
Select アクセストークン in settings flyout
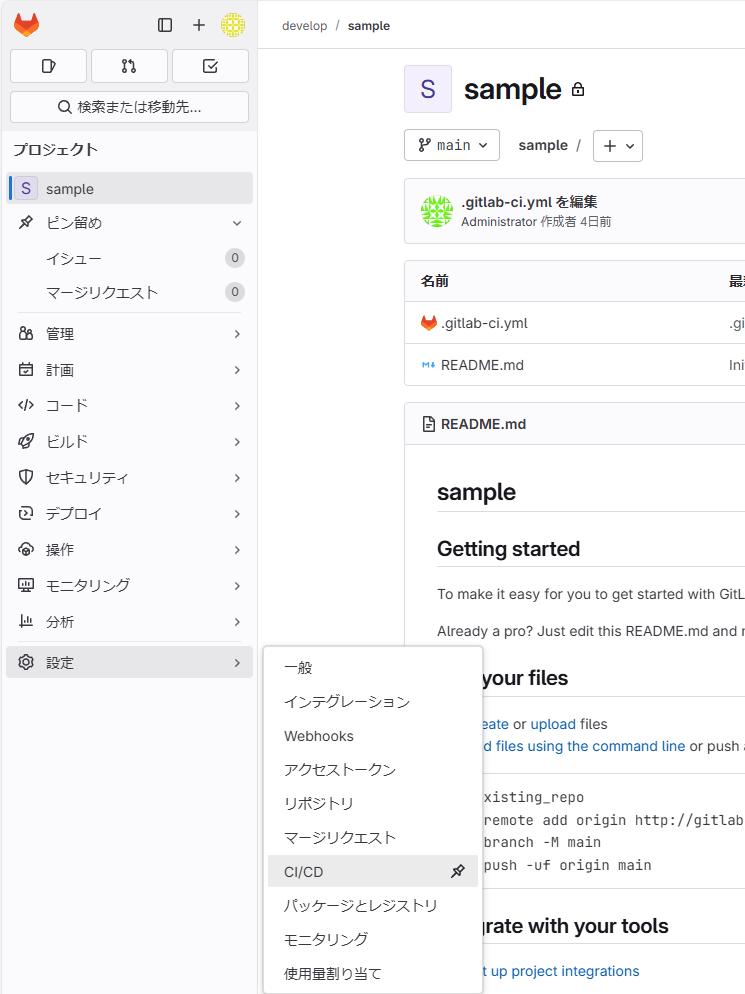[373, 770]
